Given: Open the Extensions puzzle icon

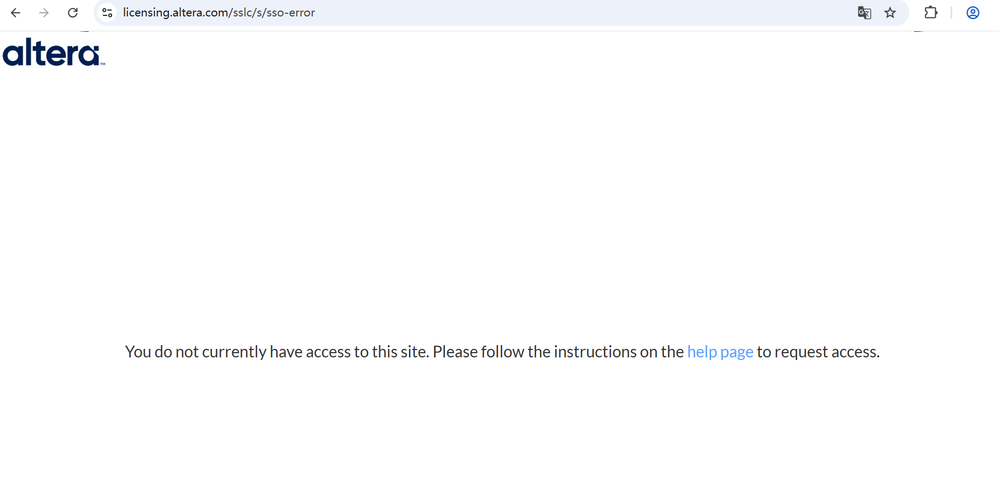Looking at the screenshot, I should click(x=930, y=13).
